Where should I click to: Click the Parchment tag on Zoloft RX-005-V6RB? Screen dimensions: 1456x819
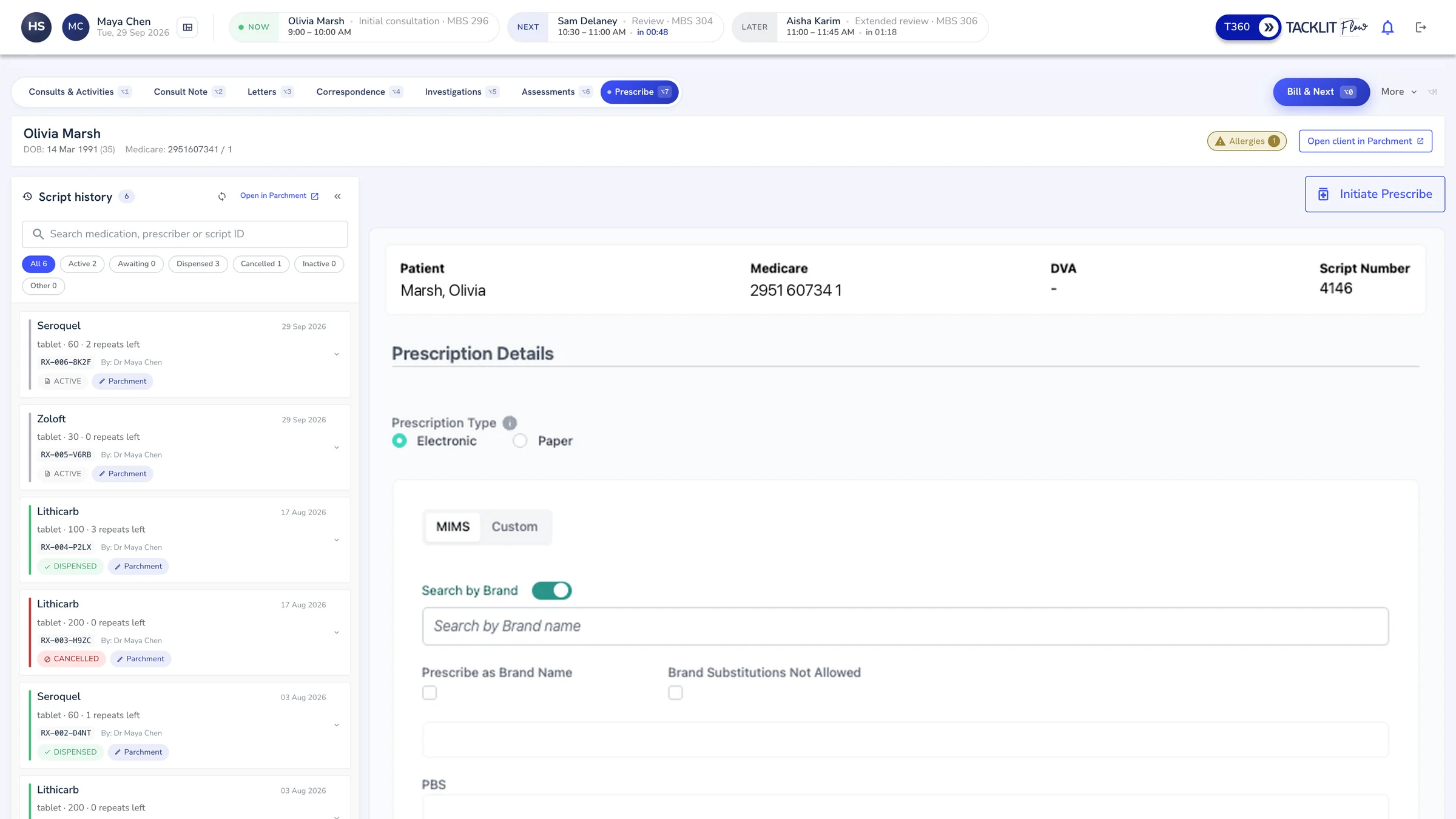pyautogui.click(x=123, y=474)
